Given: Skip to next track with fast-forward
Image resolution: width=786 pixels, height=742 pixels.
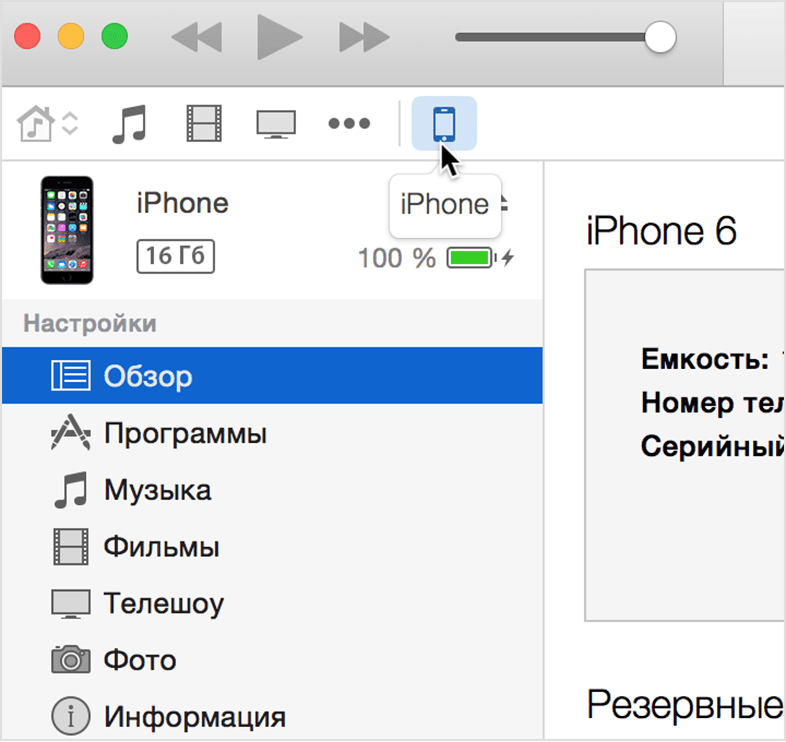Looking at the screenshot, I should (364, 37).
